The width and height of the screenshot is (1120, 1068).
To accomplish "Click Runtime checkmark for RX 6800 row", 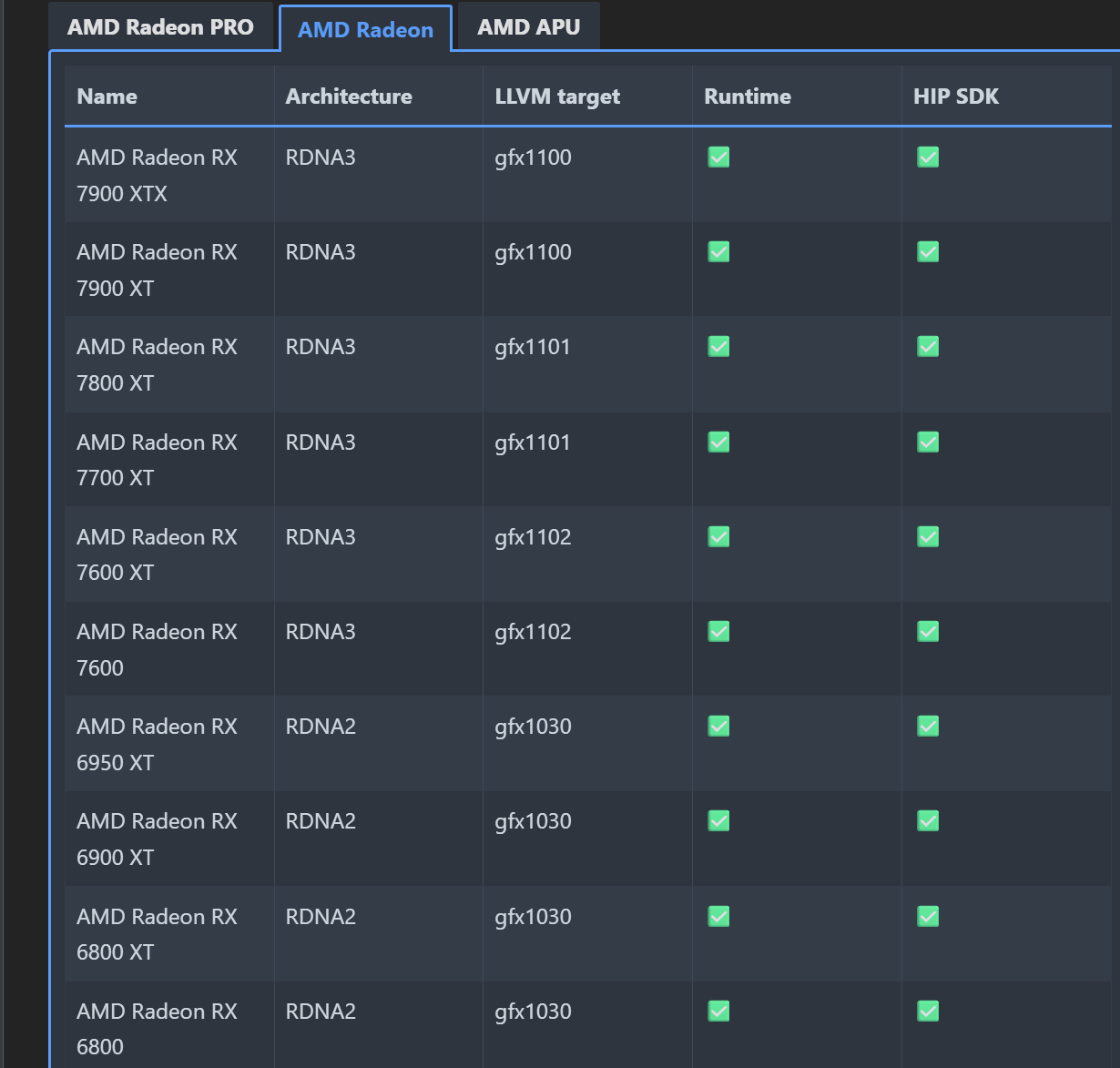I will point(718,1011).
